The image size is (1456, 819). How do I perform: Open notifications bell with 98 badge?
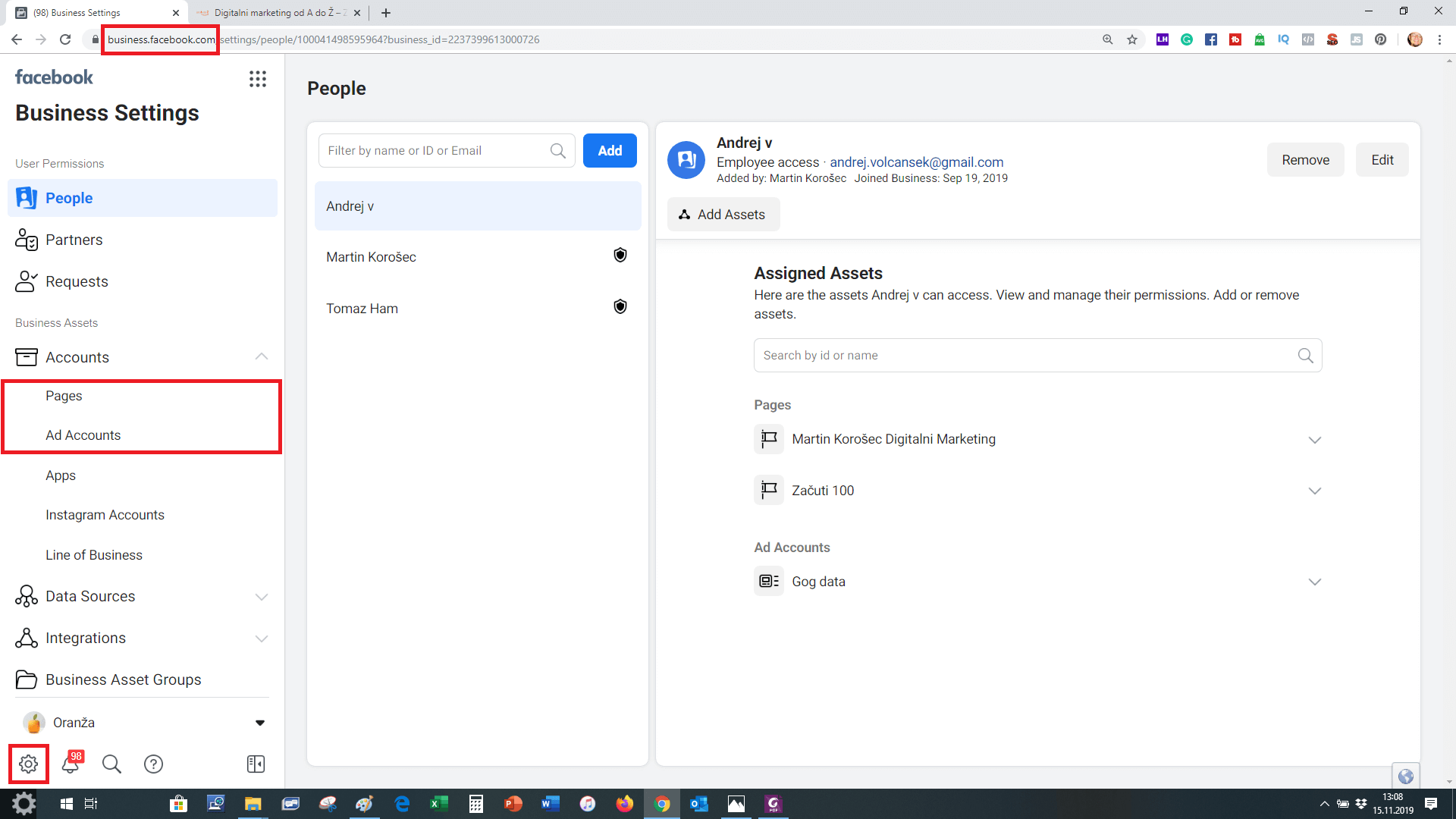(71, 764)
